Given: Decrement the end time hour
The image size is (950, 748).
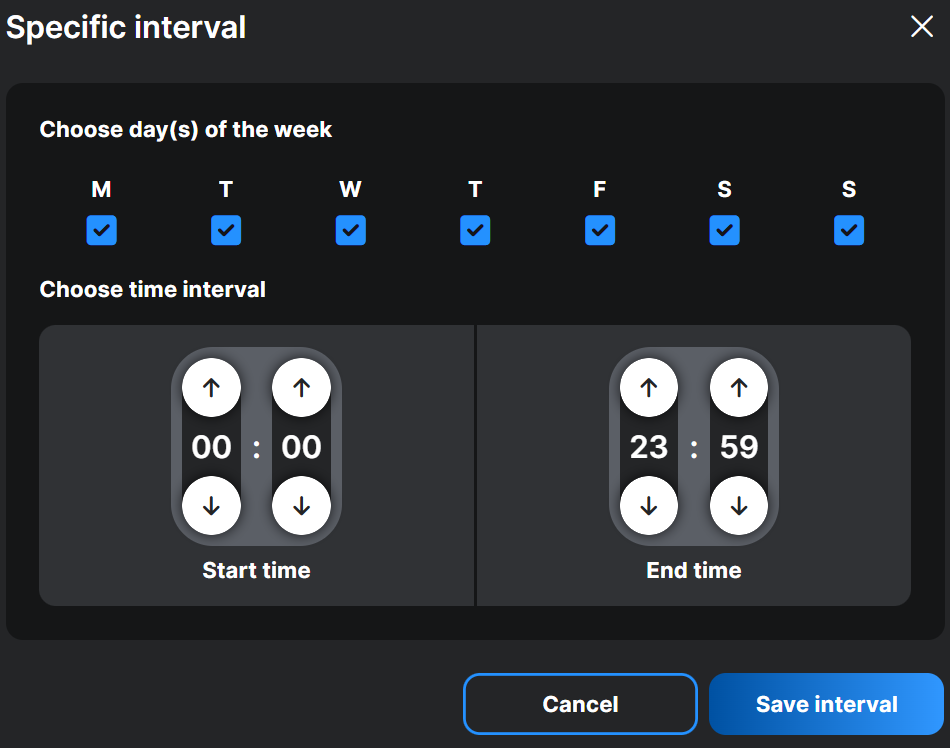Looking at the screenshot, I should (648, 506).
